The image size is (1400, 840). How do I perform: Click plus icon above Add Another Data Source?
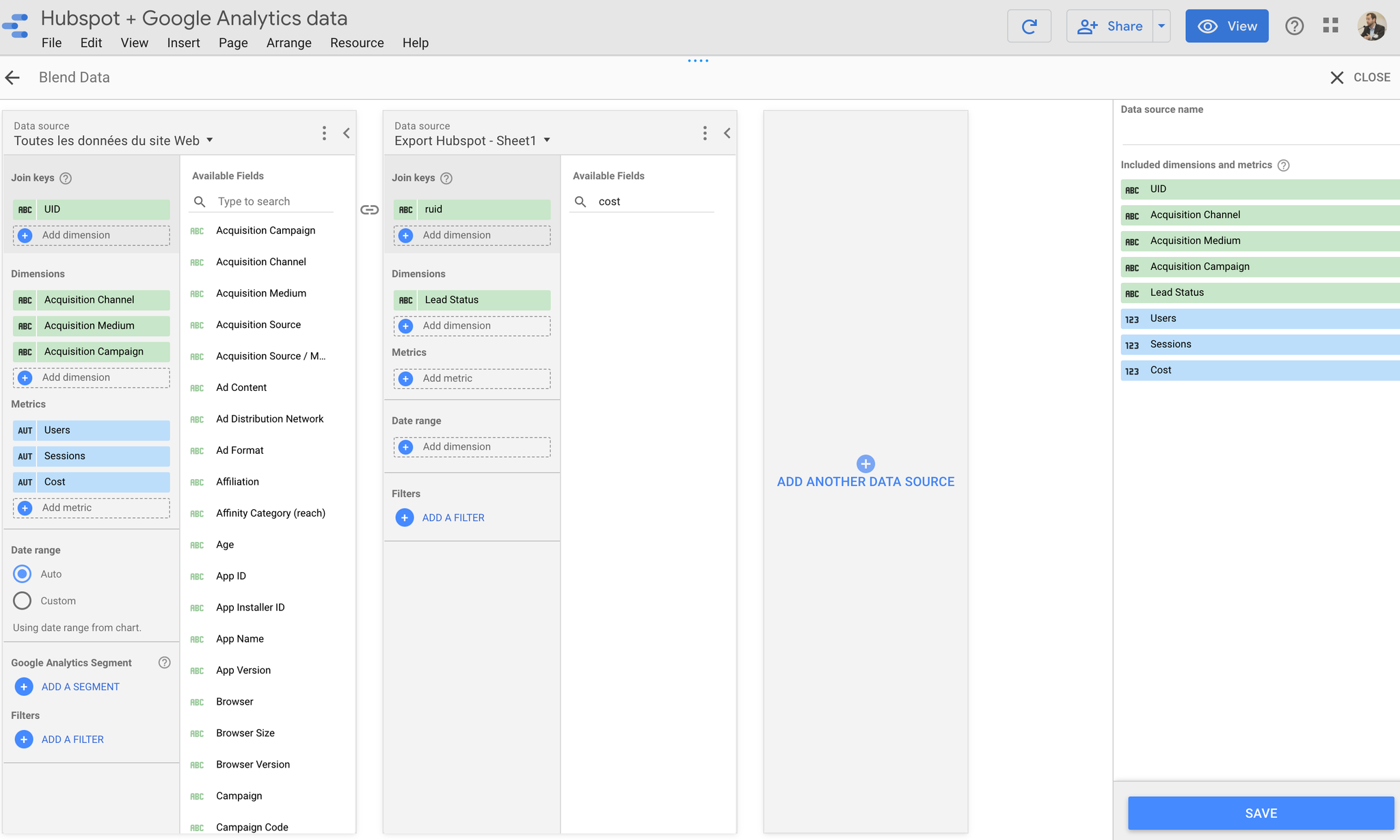pyautogui.click(x=865, y=463)
